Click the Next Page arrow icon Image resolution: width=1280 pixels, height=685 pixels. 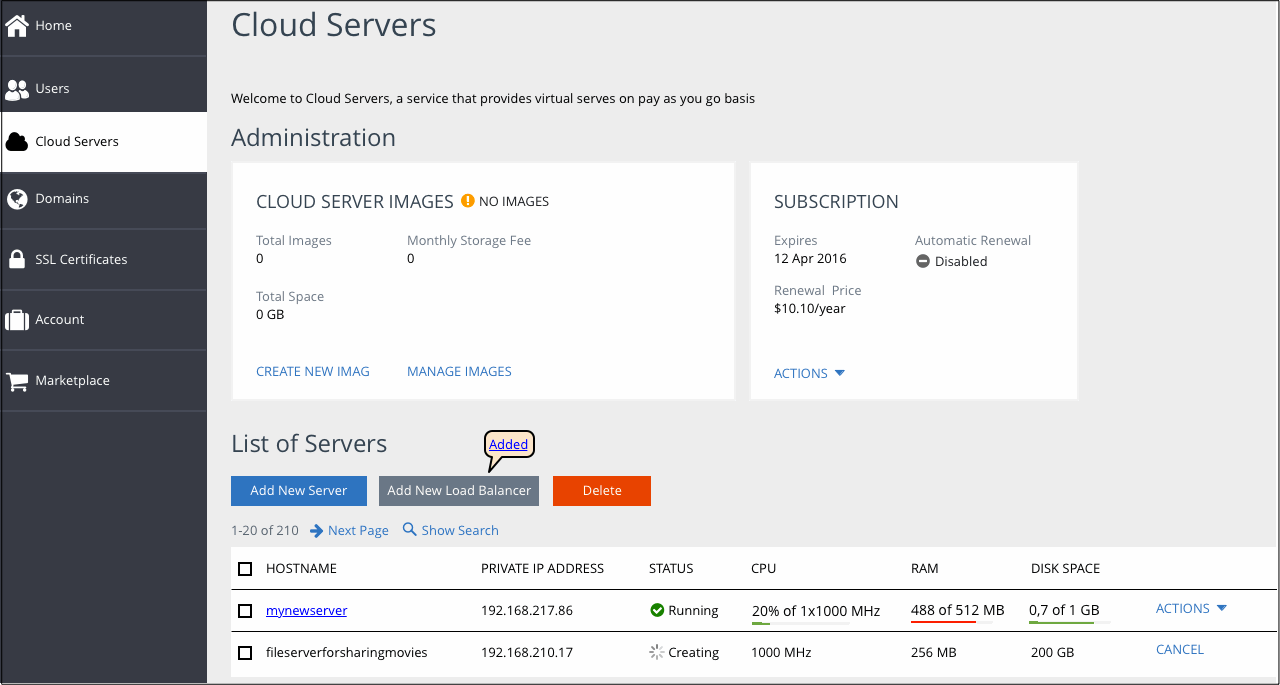317,531
